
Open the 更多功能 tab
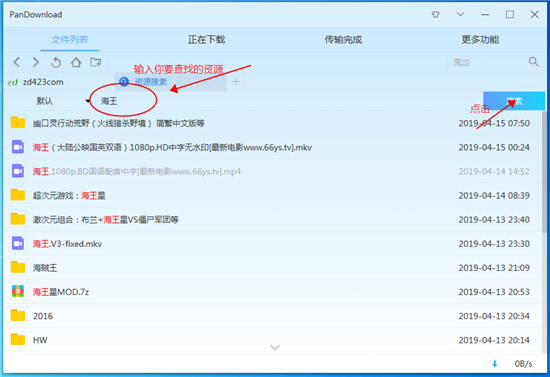[x=480, y=40]
